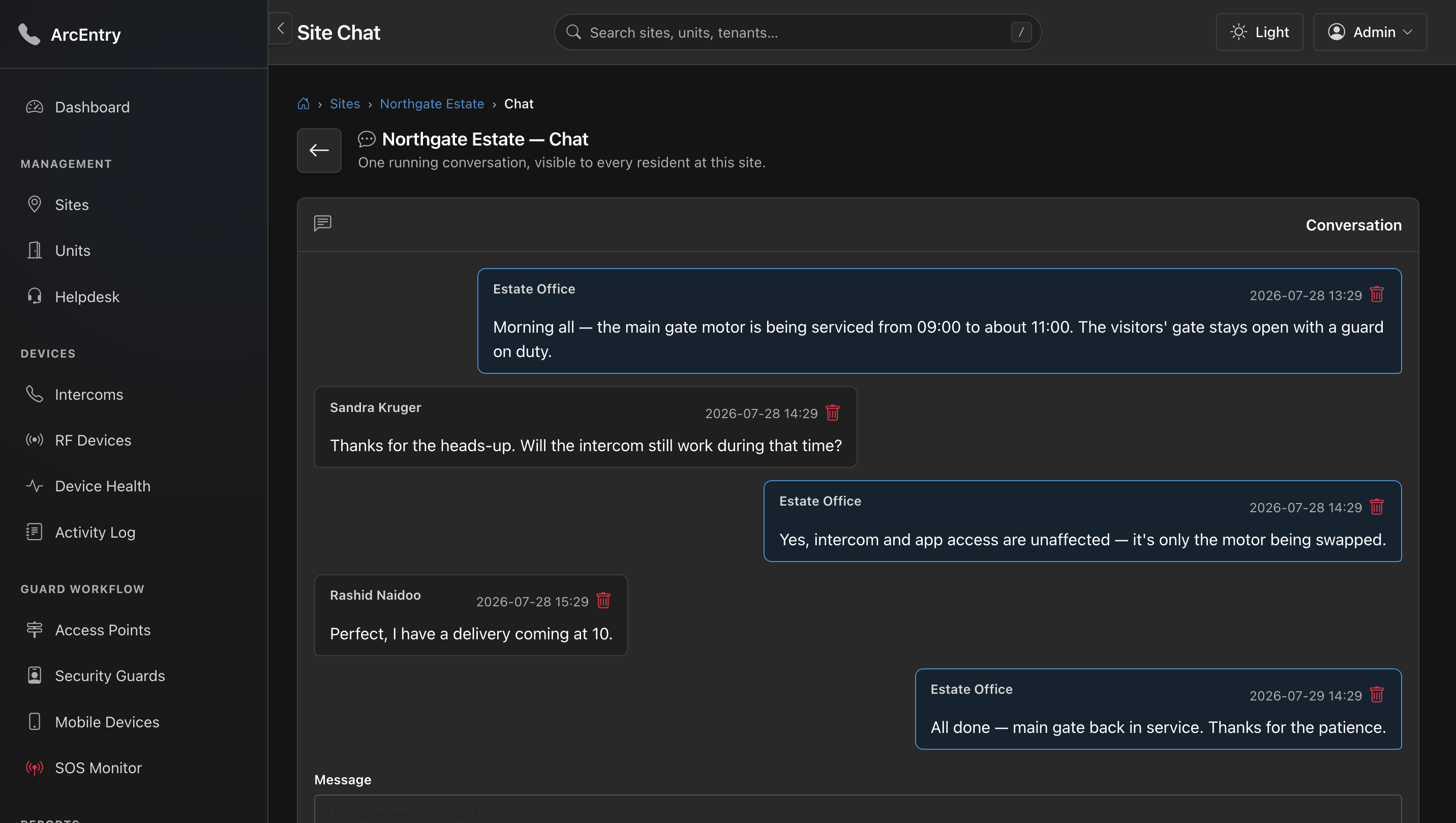Click the ArcEntry phone logo icon
Viewport: 1456px width, 823px height.
click(x=29, y=34)
